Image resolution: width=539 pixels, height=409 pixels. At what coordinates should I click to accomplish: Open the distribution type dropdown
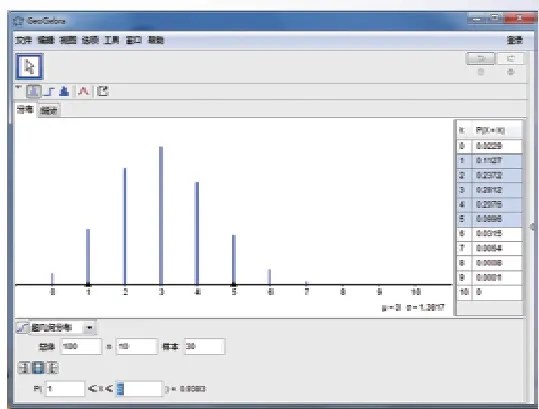point(63,328)
